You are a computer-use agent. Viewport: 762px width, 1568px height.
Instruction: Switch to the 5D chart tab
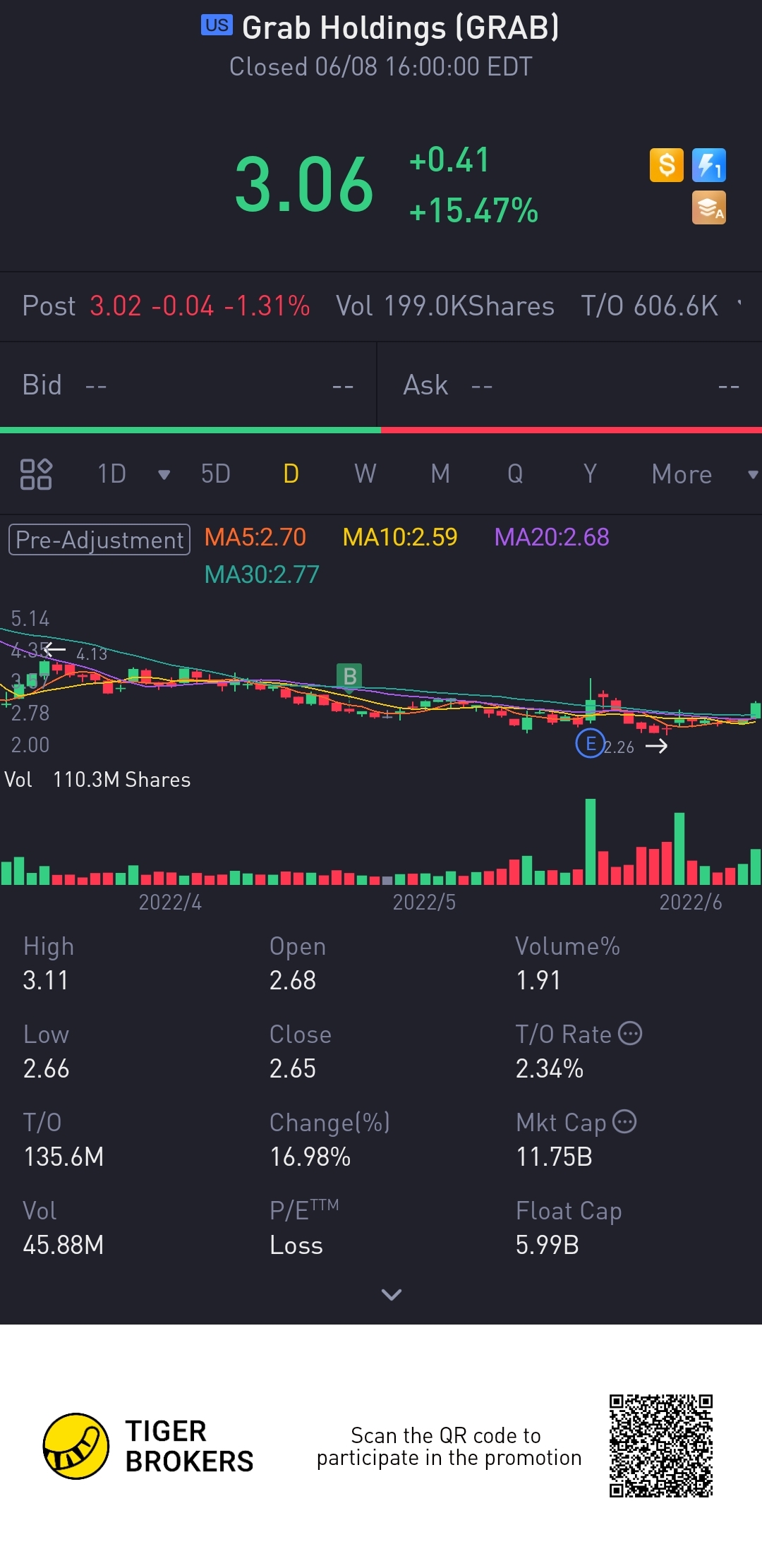tap(216, 474)
